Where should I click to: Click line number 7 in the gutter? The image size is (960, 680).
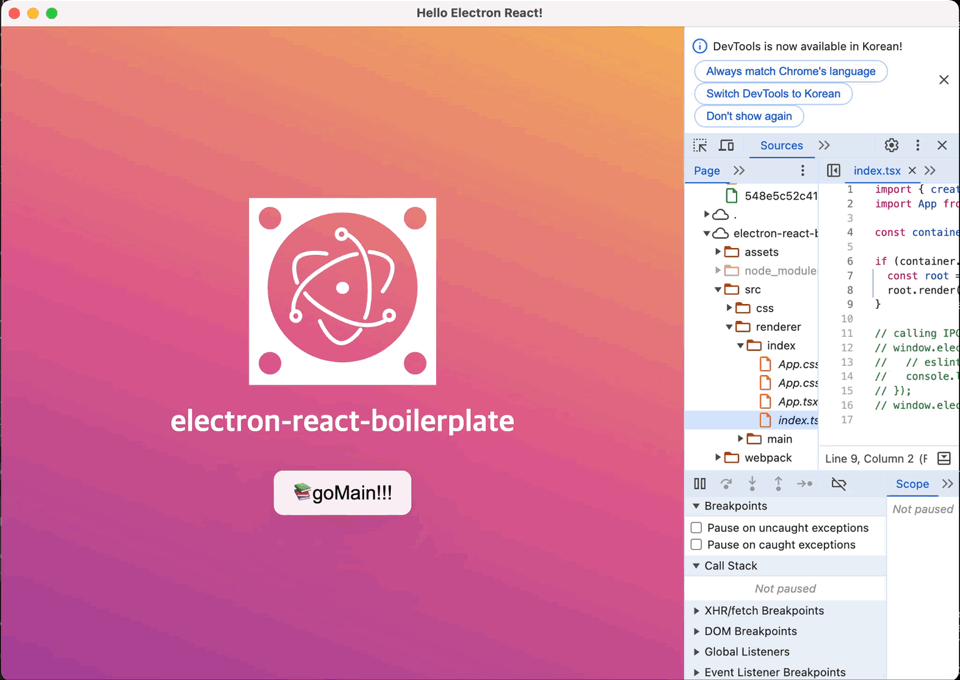850,275
